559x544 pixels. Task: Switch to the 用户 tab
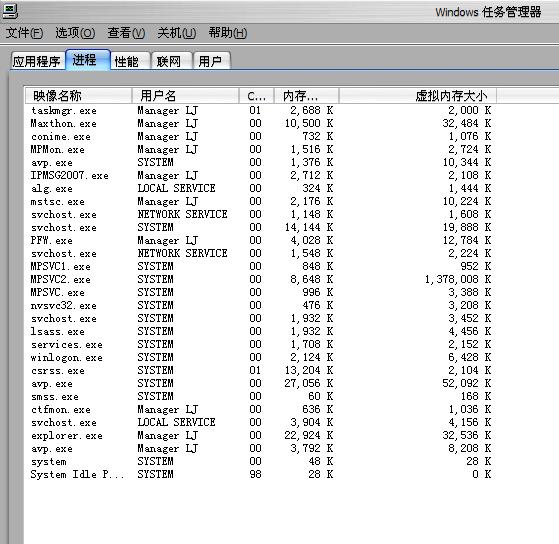point(211,61)
